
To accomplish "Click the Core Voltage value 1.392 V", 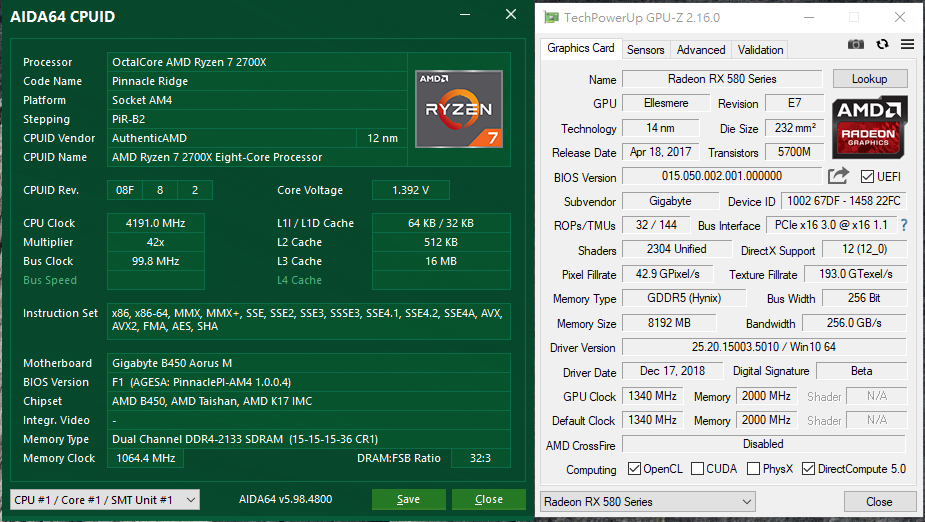I will pos(411,190).
